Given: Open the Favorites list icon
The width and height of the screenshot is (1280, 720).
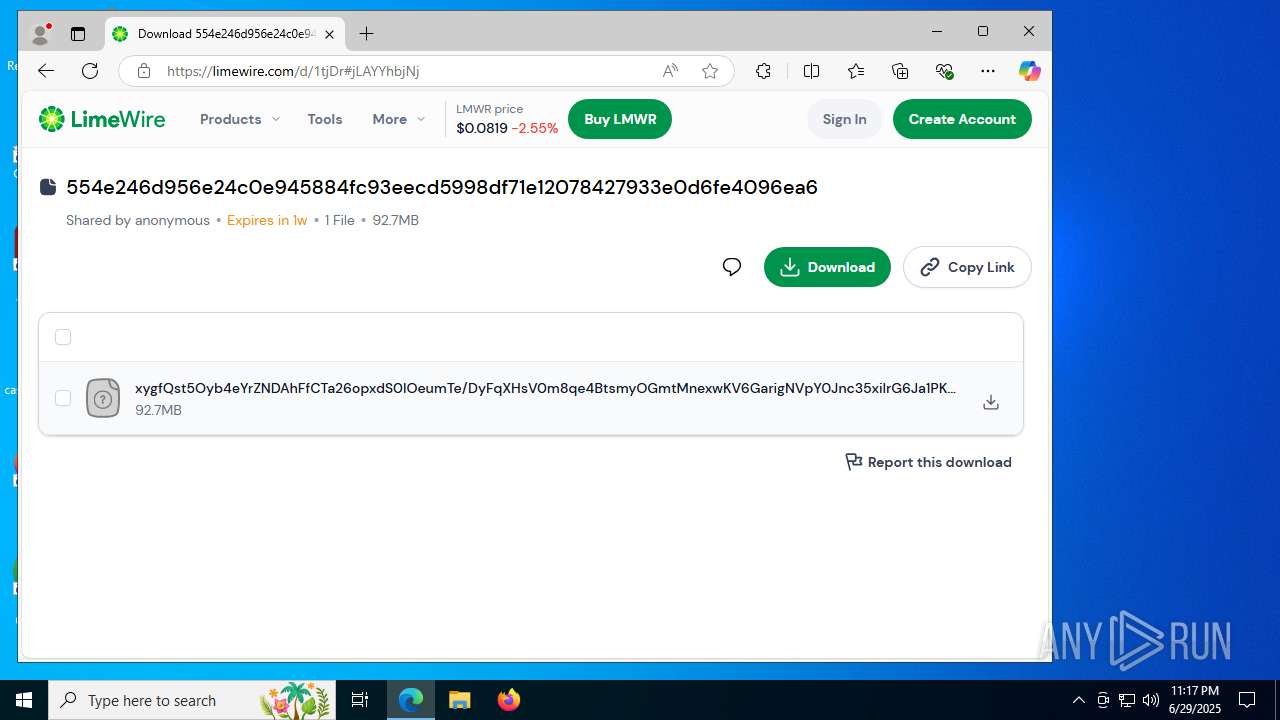Looking at the screenshot, I should tap(856, 71).
